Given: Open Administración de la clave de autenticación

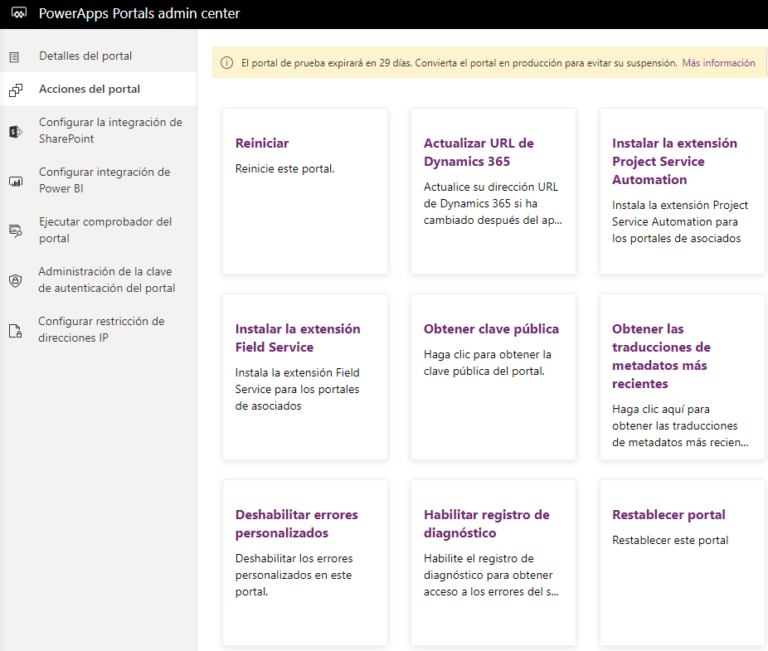Looking at the screenshot, I should click(98, 280).
